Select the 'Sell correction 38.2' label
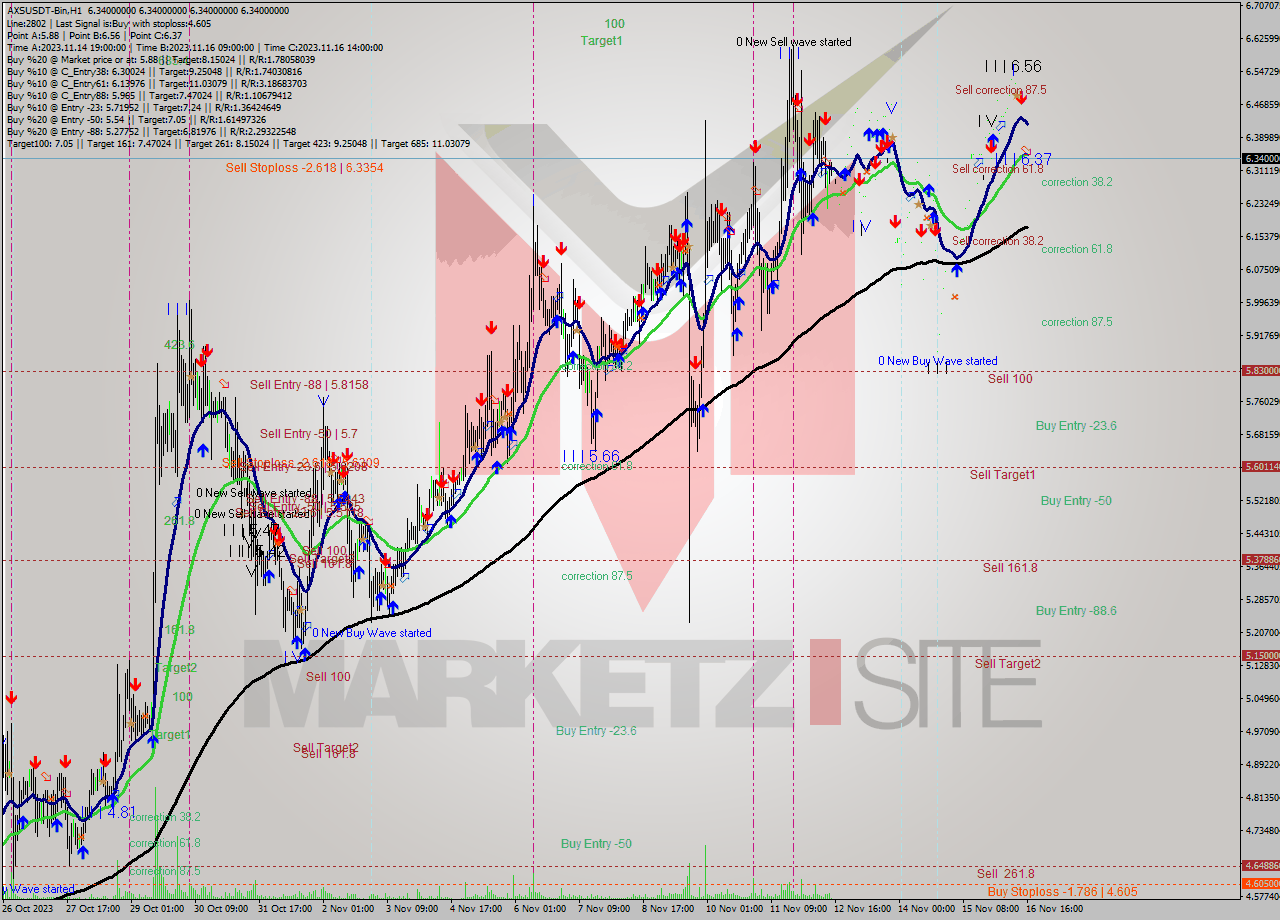The width and height of the screenshot is (1280, 920). [x=997, y=241]
